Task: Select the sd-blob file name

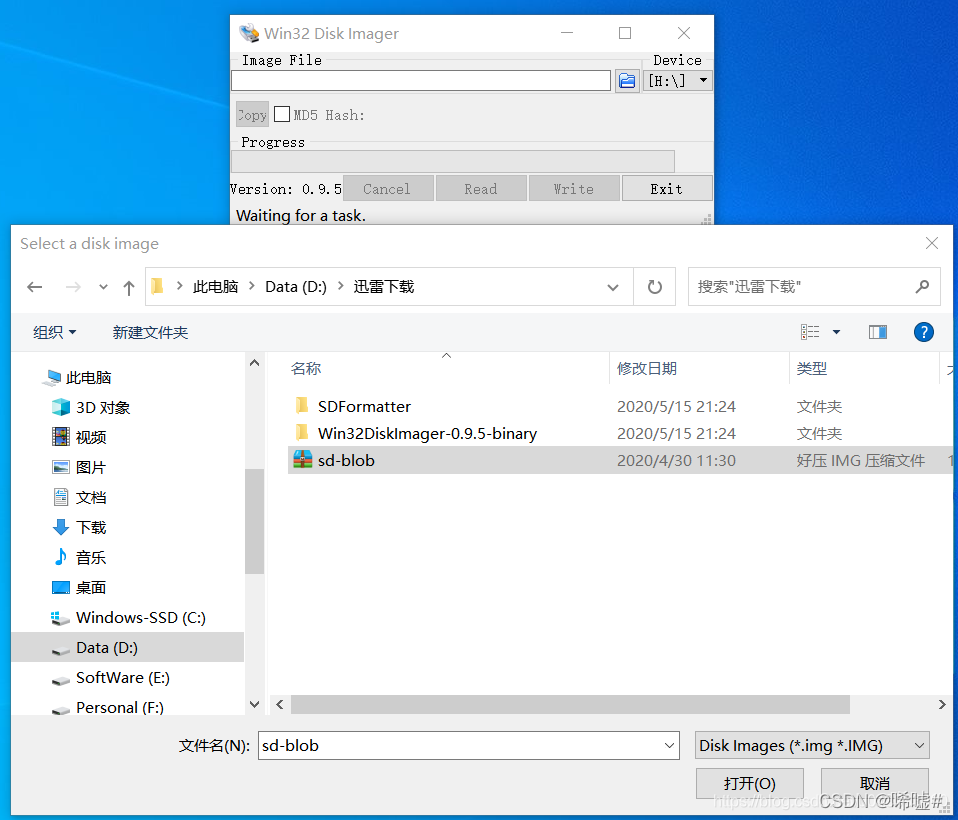Action: tap(346, 460)
